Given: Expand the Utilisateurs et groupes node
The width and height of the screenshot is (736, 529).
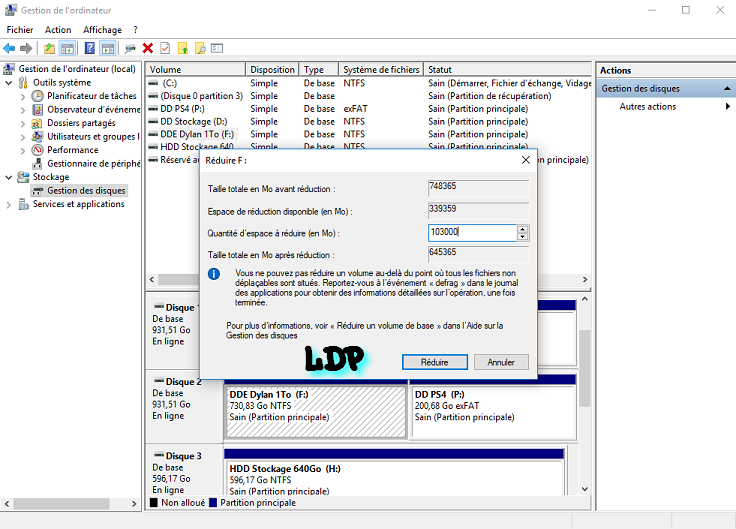Looking at the screenshot, I should click(23, 137).
